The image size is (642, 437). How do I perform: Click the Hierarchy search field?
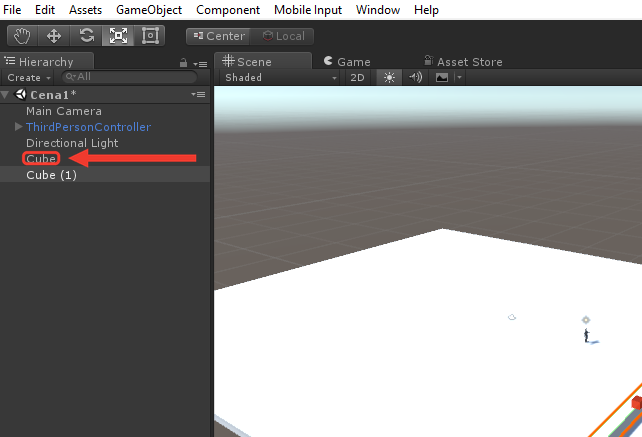(129, 77)
